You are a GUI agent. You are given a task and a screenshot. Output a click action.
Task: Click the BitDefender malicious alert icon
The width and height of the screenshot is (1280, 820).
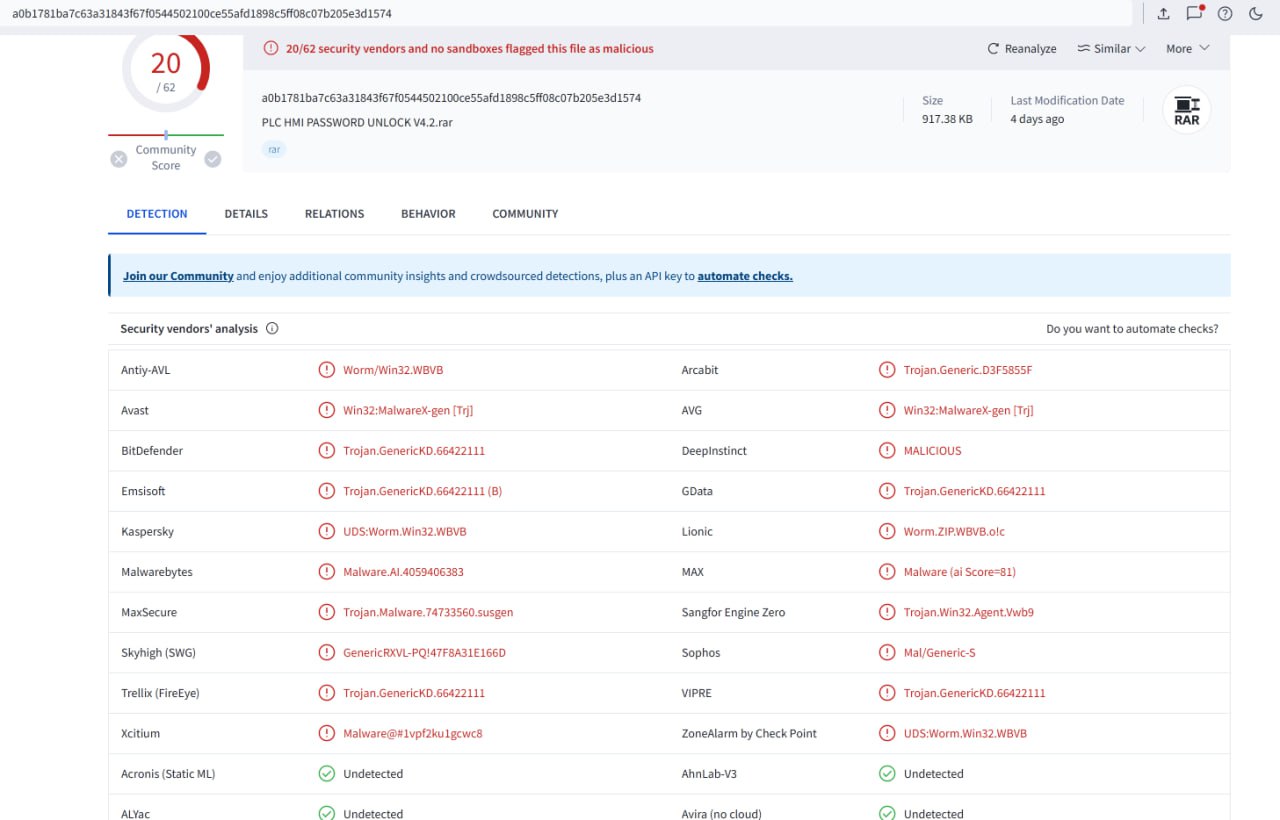click(x=326, y=451)
